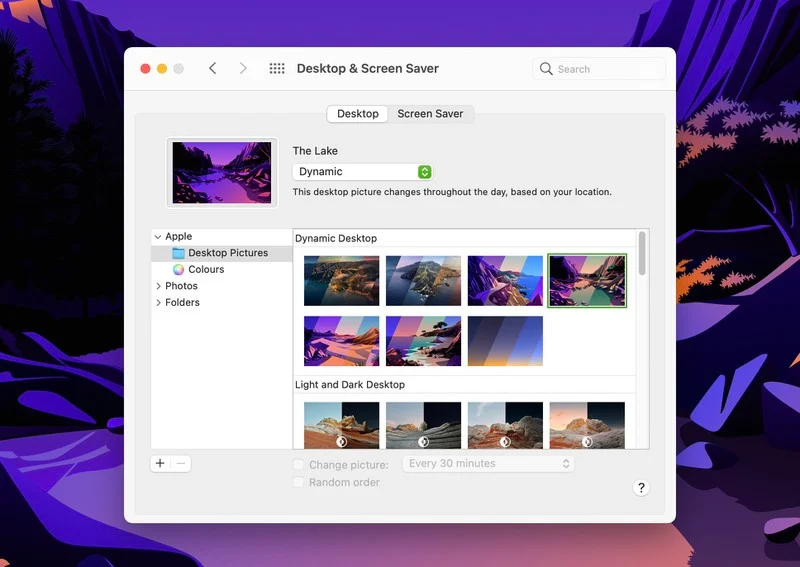Expand the Folders tree item
Image resolution: width=800 pixels, height=567 pixels.
(158, 303)
